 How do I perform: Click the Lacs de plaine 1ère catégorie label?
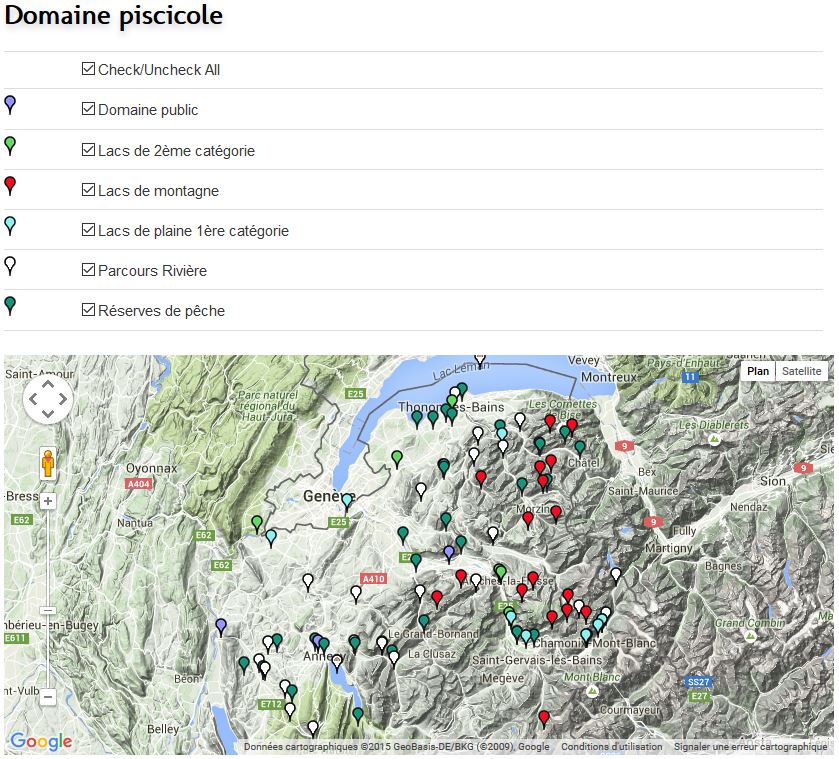click(194, 231)
